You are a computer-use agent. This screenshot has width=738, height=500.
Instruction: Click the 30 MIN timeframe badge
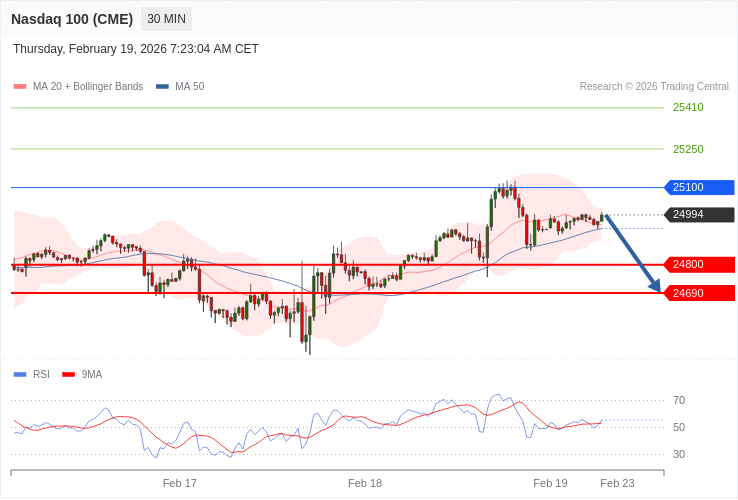(x=166, y=19)
